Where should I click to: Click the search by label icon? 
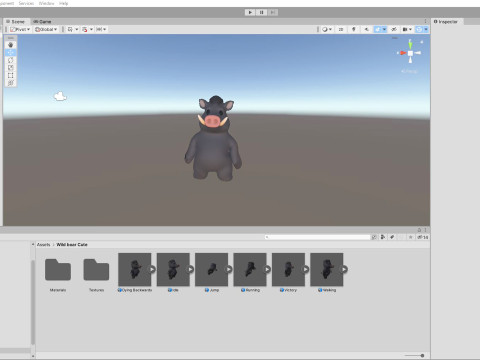(392, 237)
